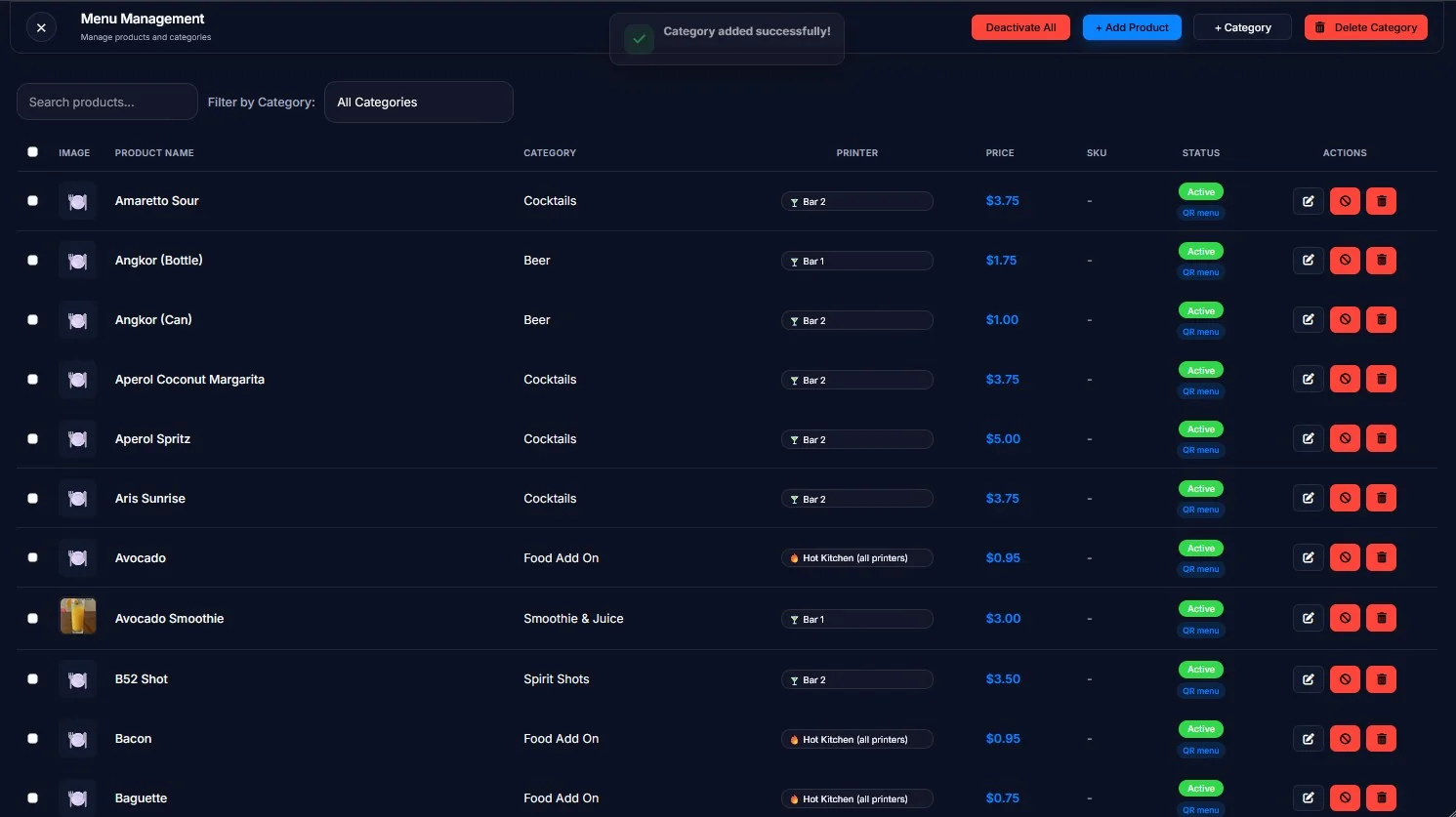The image size is (1456, 817).
Task: Open the Avocado Smoothie product image
Action: pos(78,617)
